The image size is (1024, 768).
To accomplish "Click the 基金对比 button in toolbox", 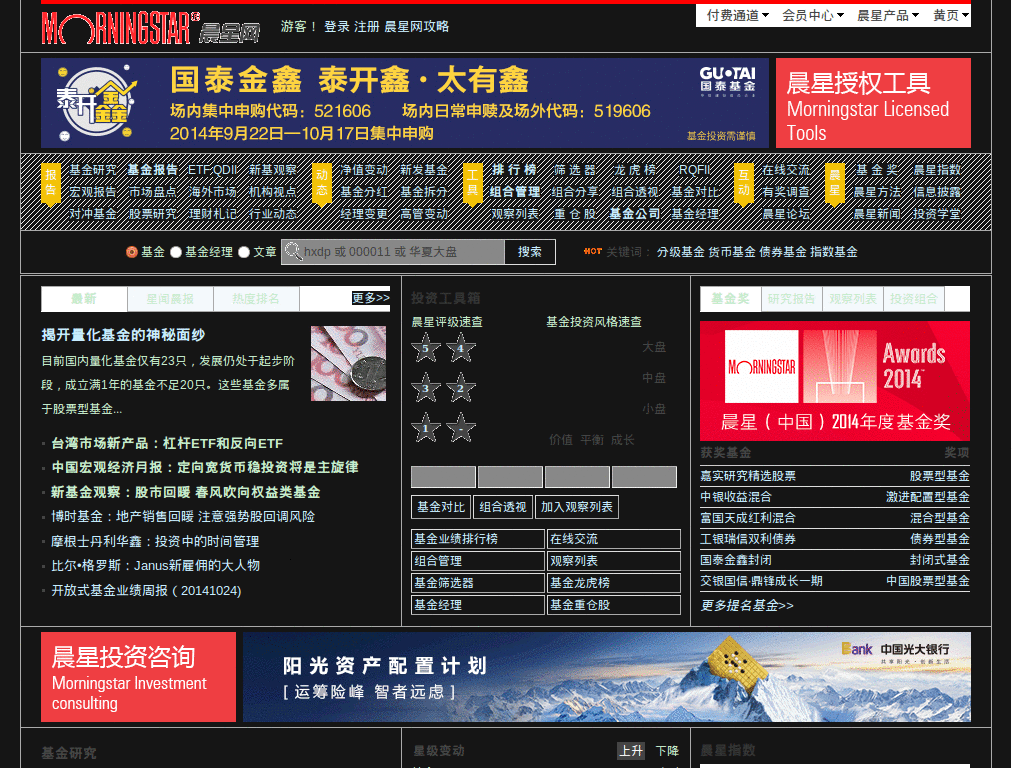I will click(x=441, y=507).
